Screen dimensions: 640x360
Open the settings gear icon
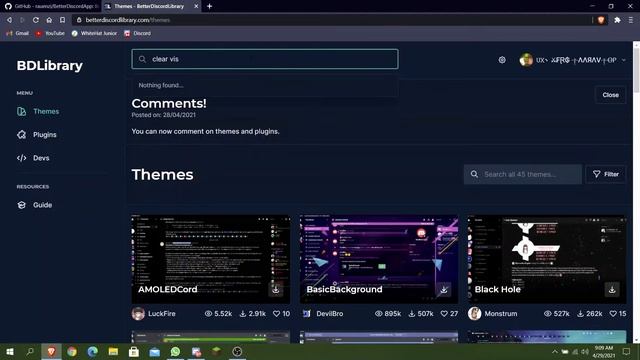pyautogui.click(x=502, y=60)
